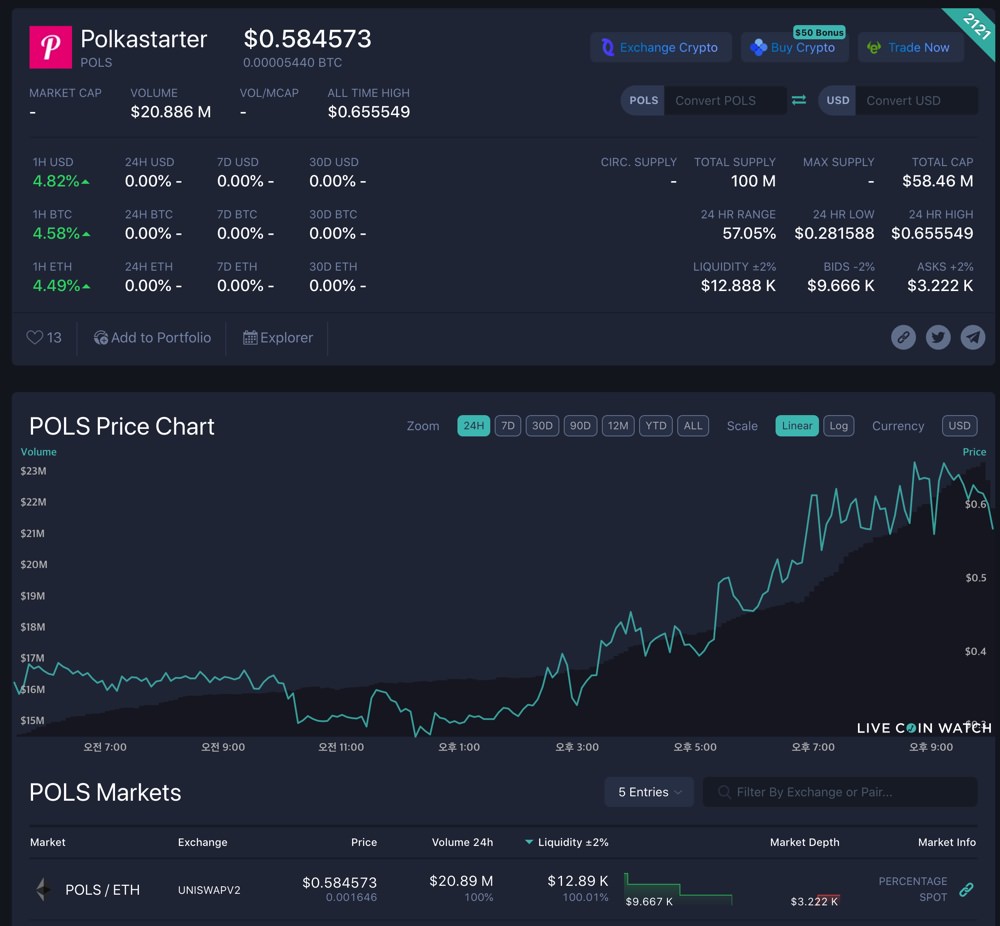1000x926 pixels.
Task: Click the $0.584573 headline price
Action: (x=307, y=39)
